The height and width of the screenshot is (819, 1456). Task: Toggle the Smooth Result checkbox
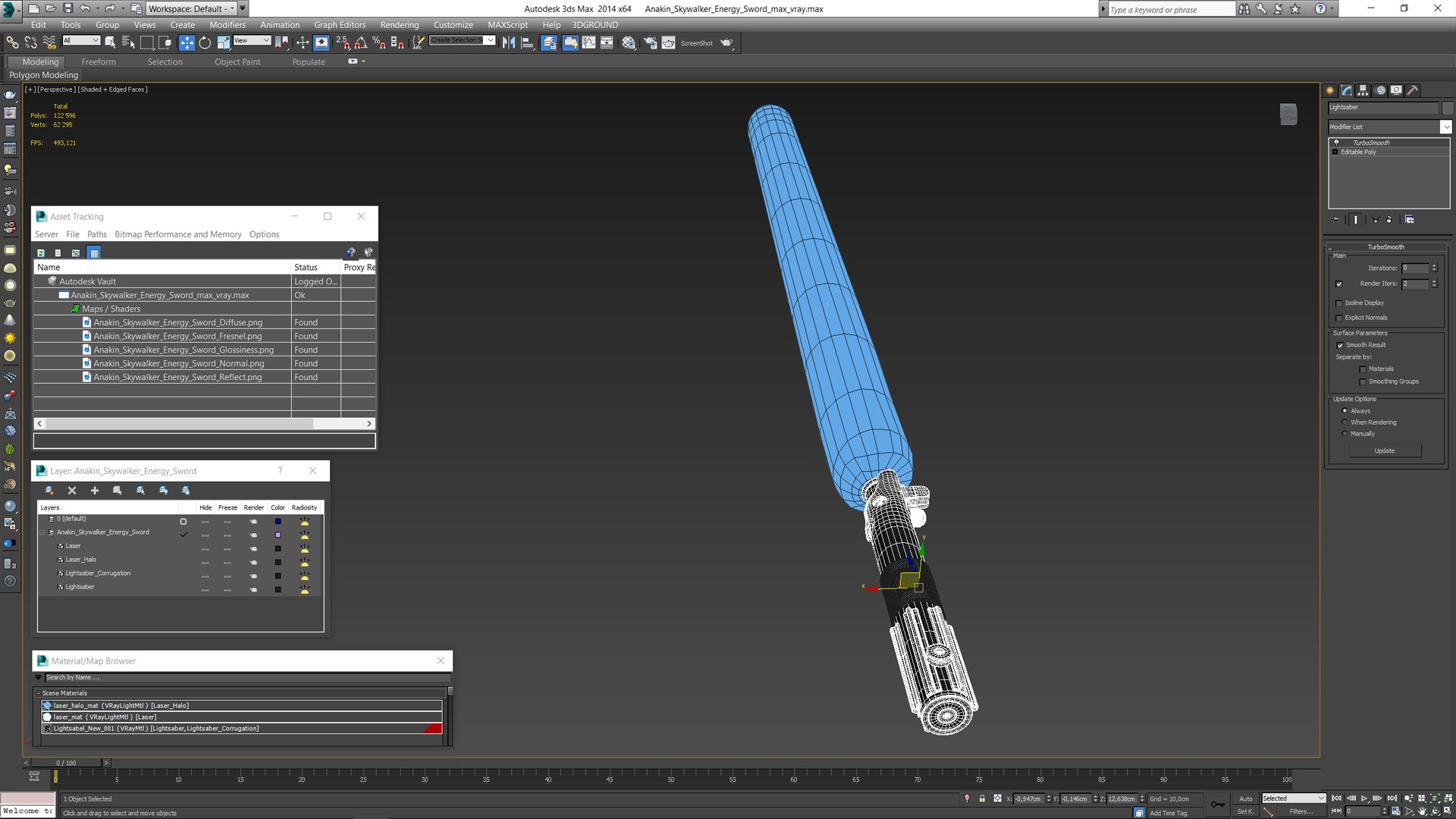click(1340, 346)
